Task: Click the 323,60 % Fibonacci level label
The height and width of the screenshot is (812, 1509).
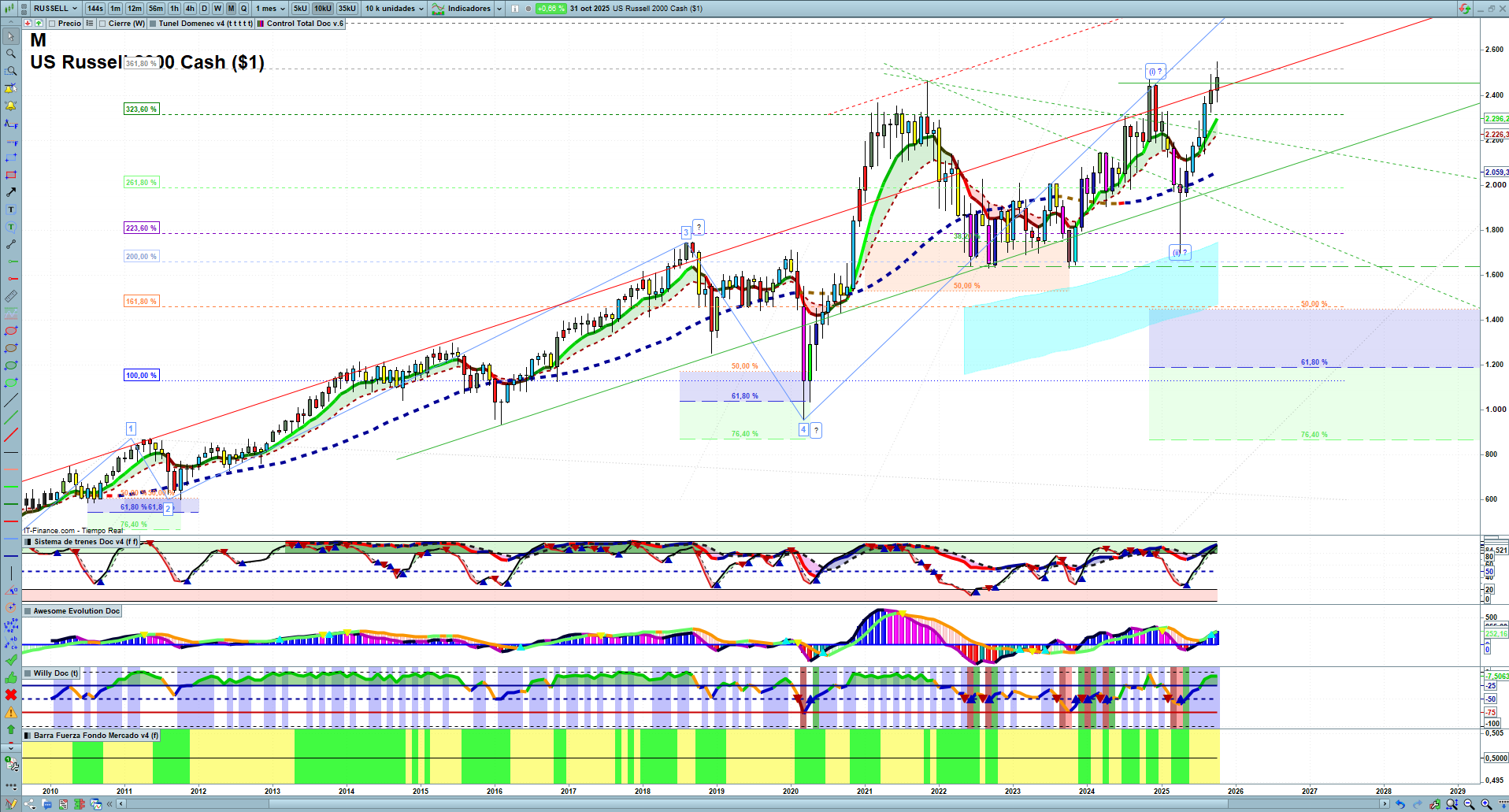Action: pyautogui.click(x=142, y=109)
